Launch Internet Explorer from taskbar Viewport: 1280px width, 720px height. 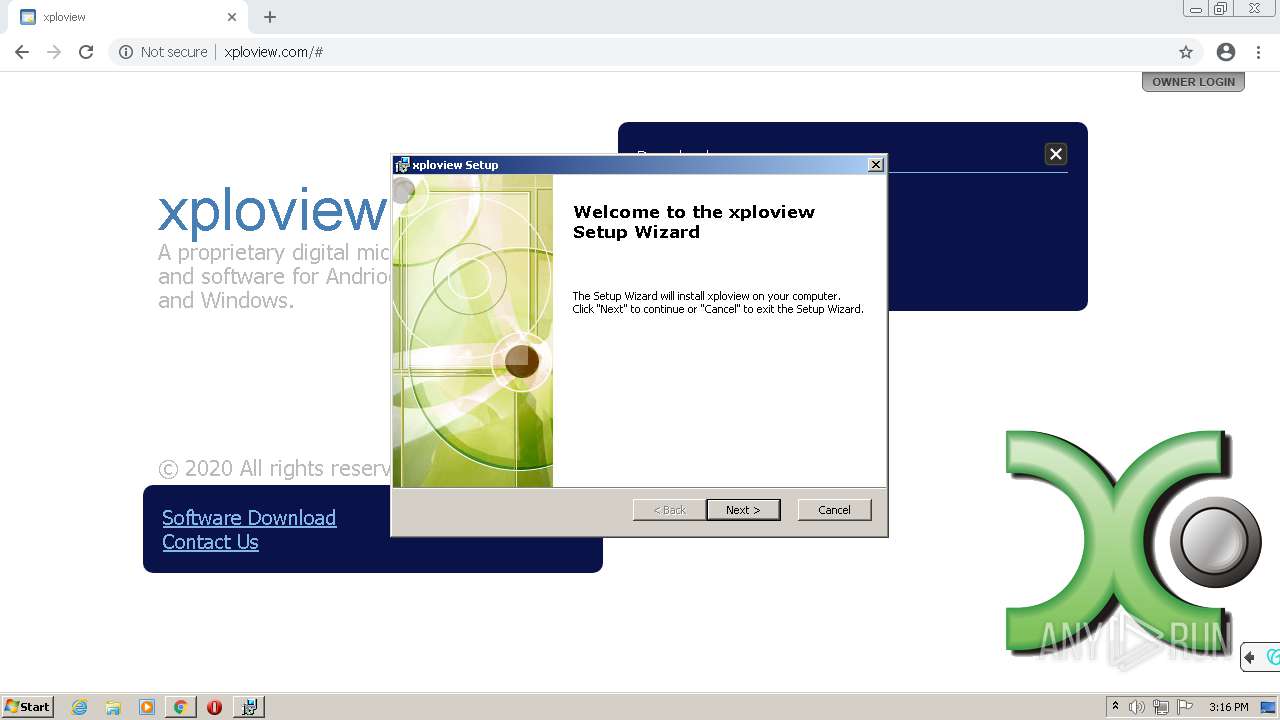80,707
